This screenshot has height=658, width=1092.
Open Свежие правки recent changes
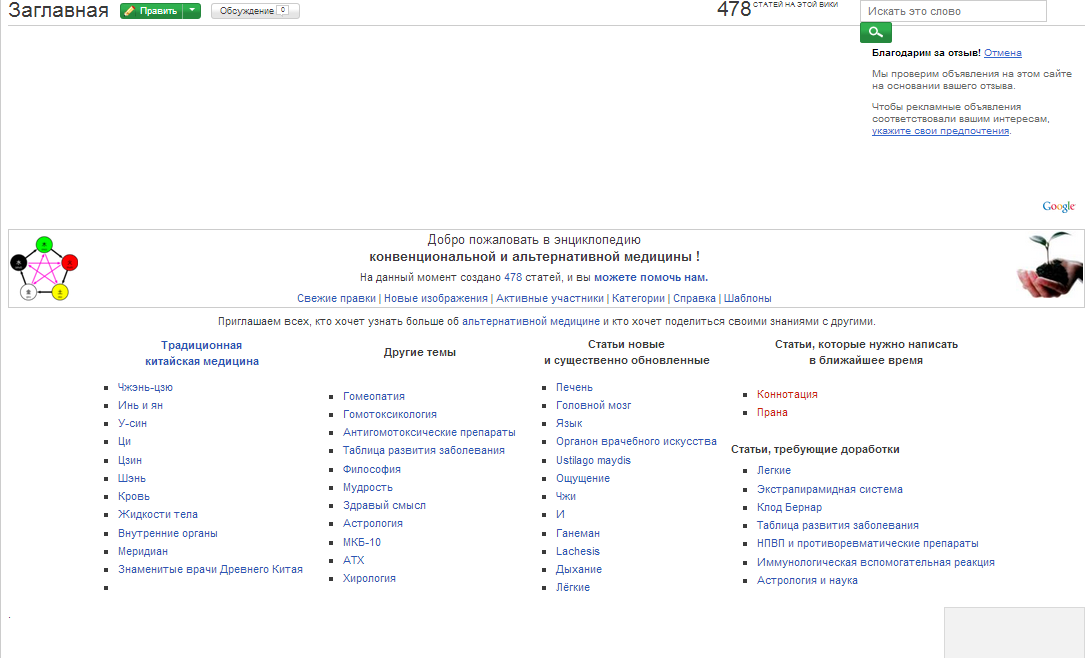pos(336,298)
